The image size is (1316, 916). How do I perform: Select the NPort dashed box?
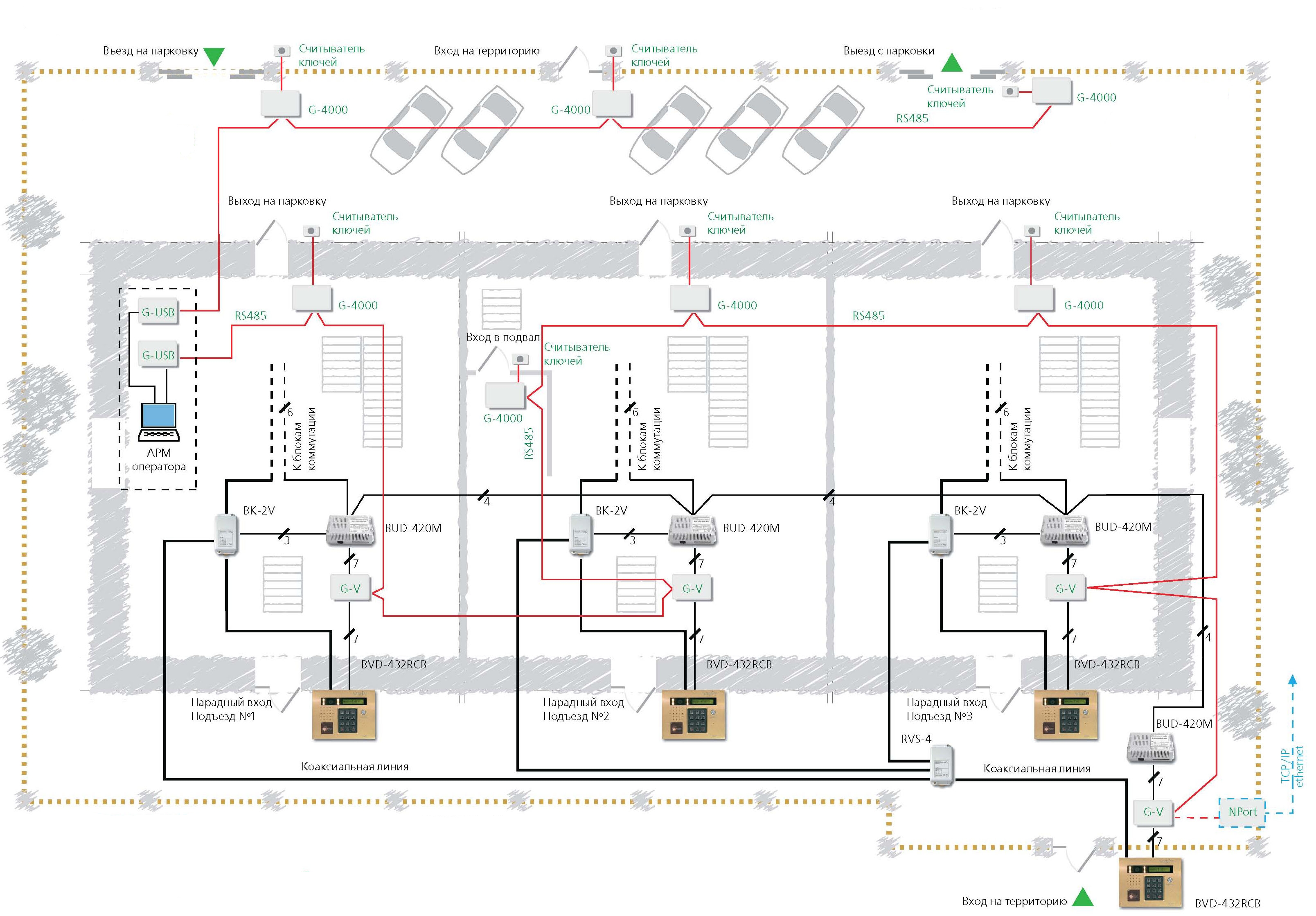1242,812
